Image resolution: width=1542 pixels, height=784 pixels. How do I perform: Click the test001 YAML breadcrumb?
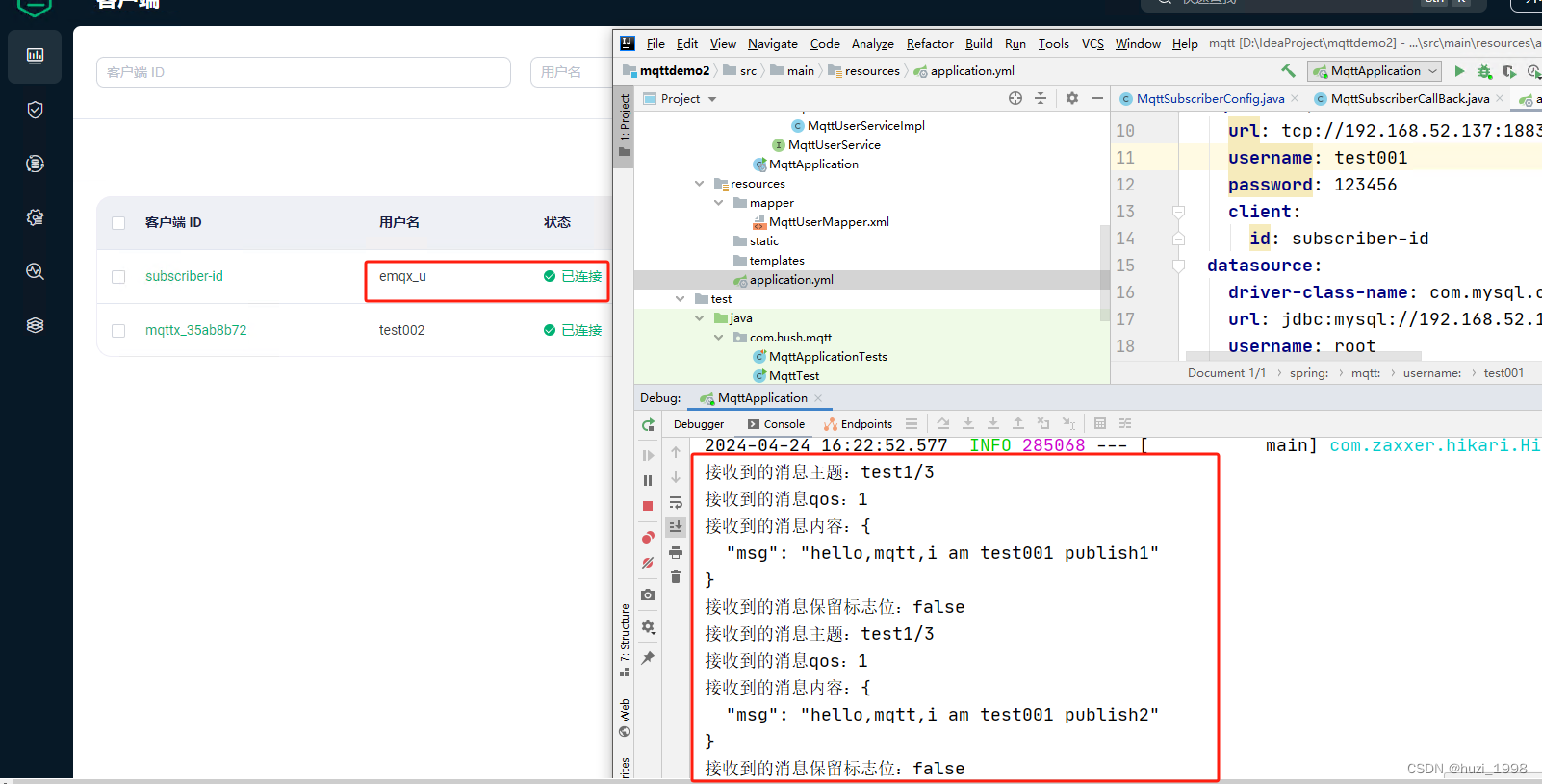(x=1503, y=373)
